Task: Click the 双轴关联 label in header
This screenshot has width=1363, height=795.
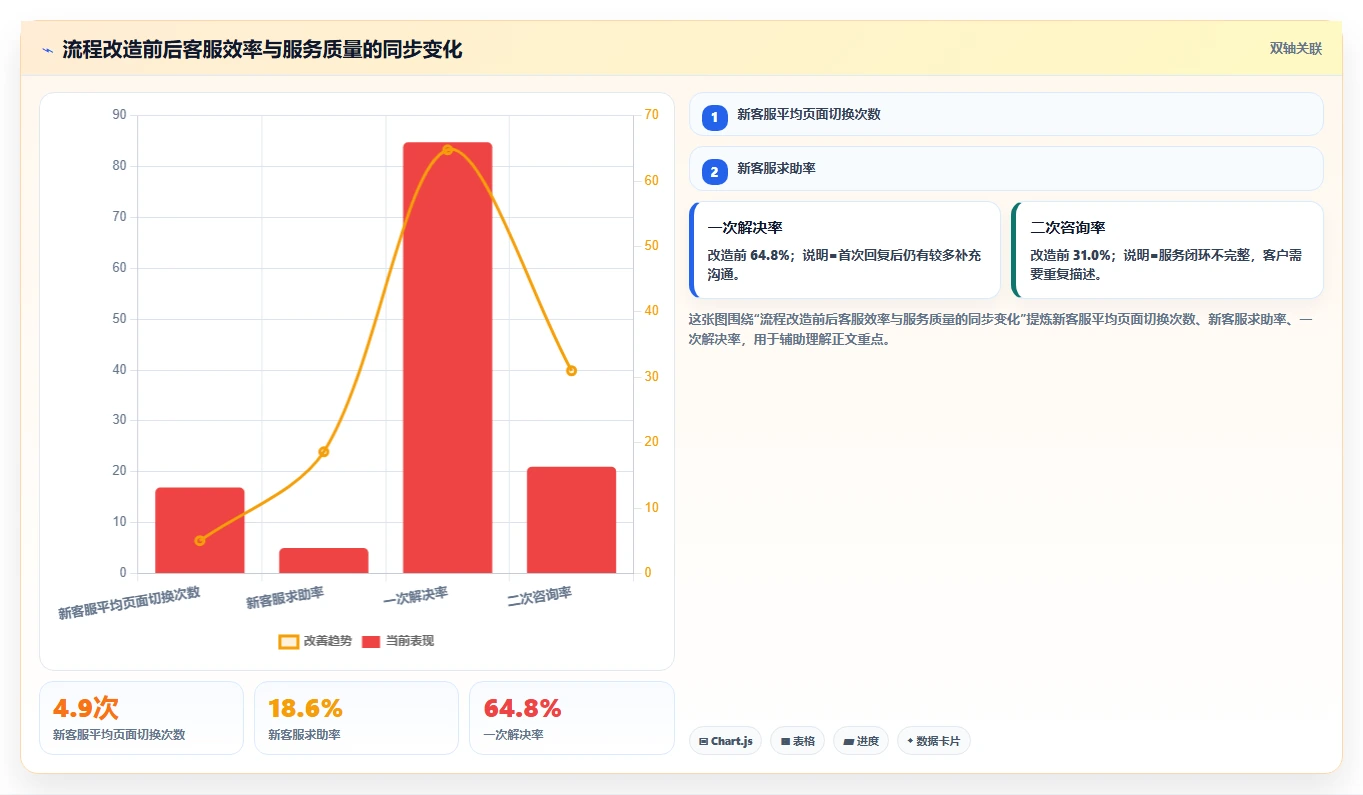Action: (1296, 49)
